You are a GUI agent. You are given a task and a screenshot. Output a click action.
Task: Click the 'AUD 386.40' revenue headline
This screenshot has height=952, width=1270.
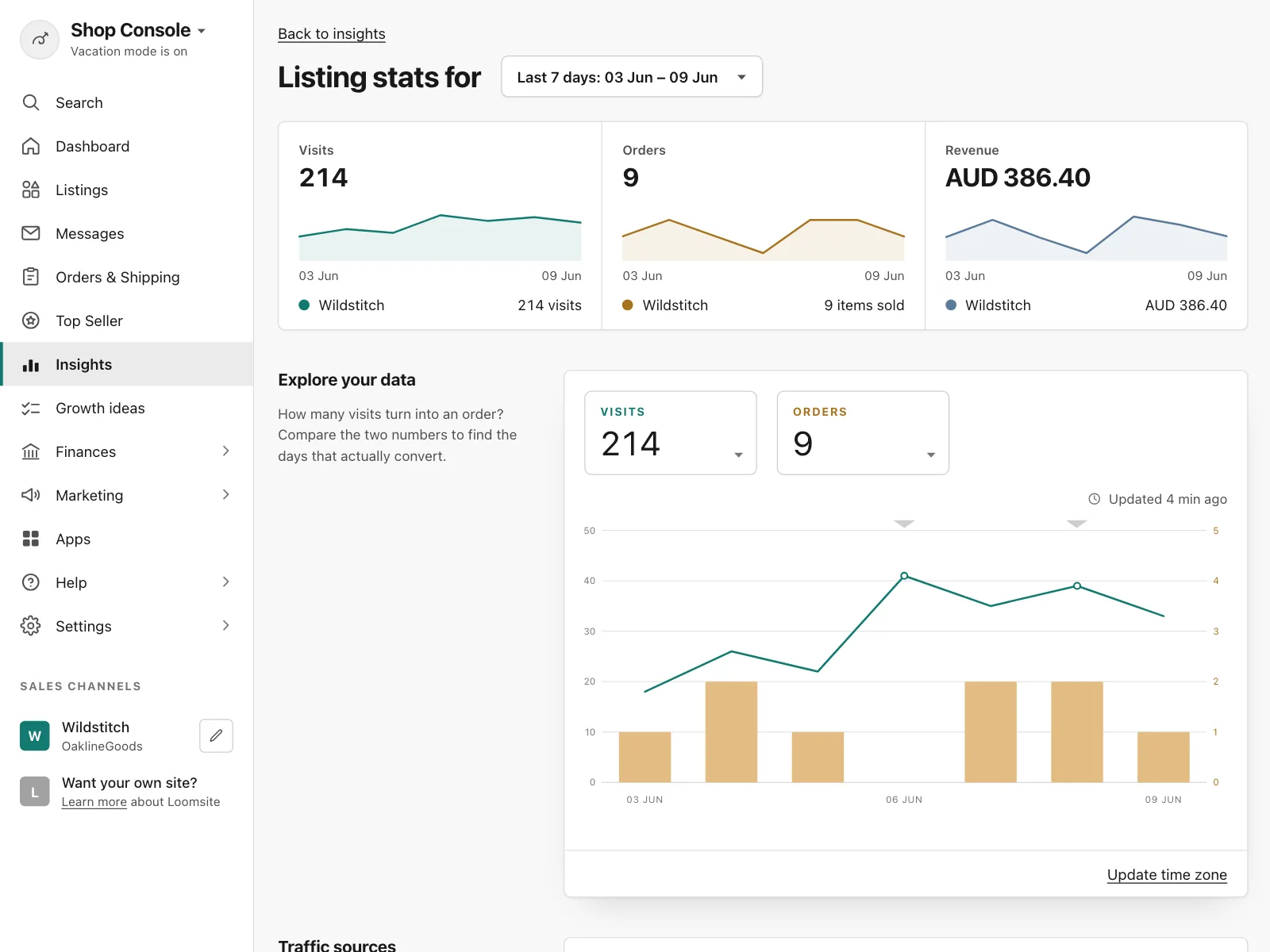(1018, 178)
